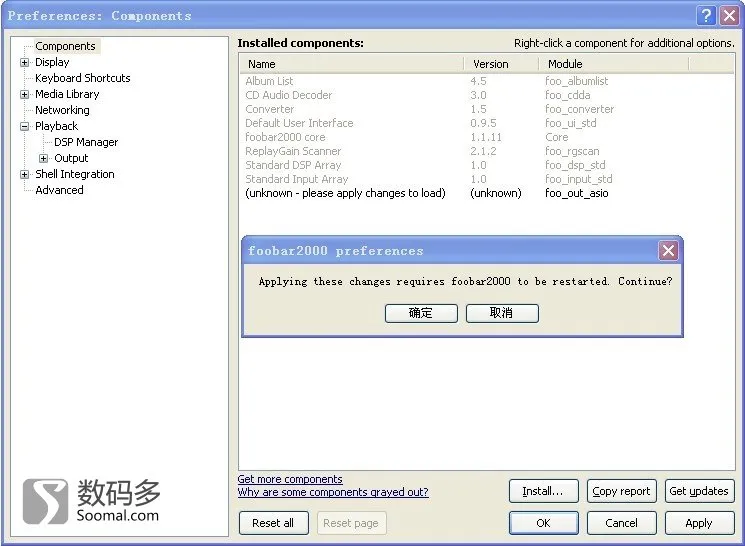
Task: Open the Keyboard Shortcuts page
Action: tap(83, 78)
